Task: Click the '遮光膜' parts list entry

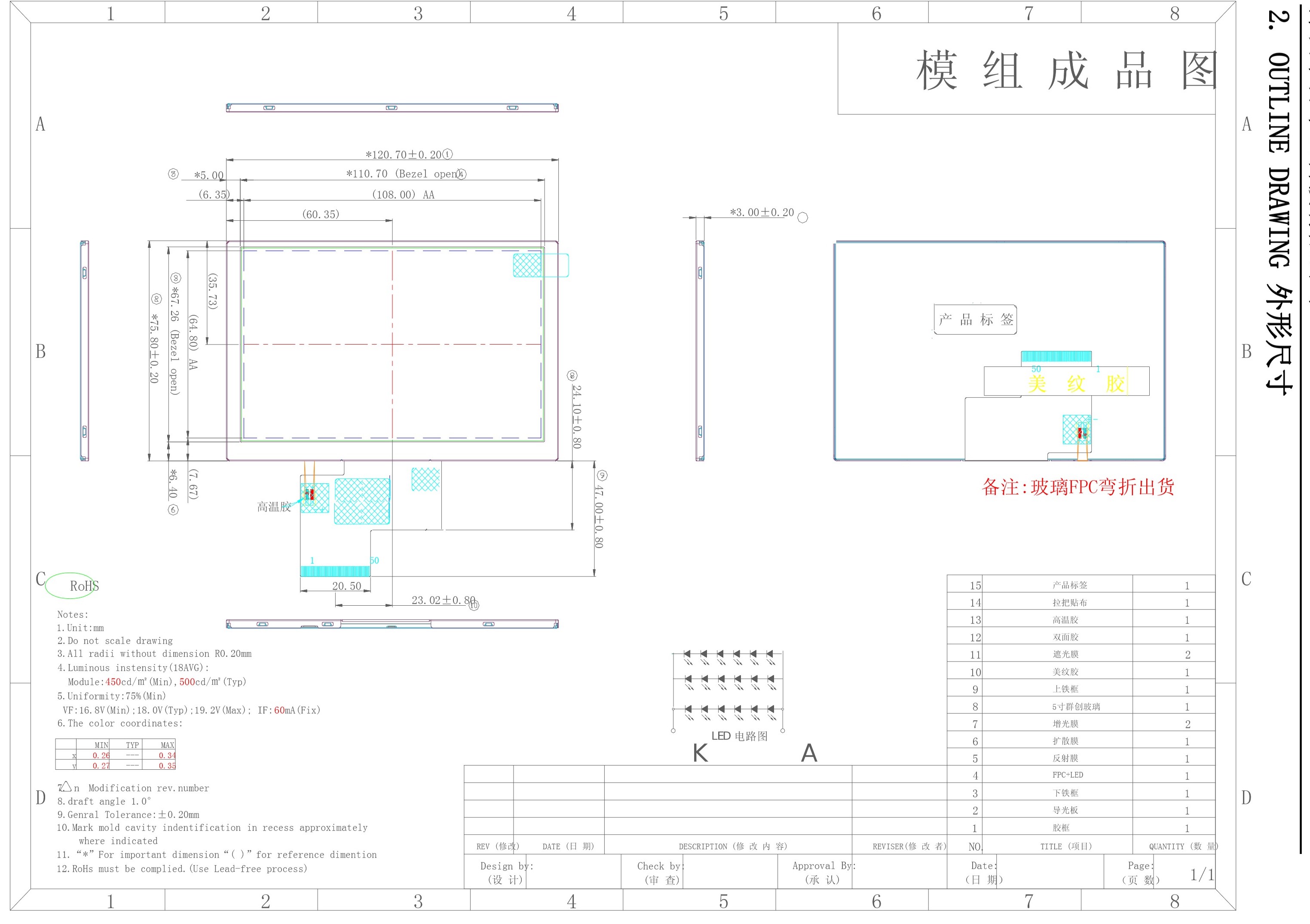Action: (x=1066, y=654)
